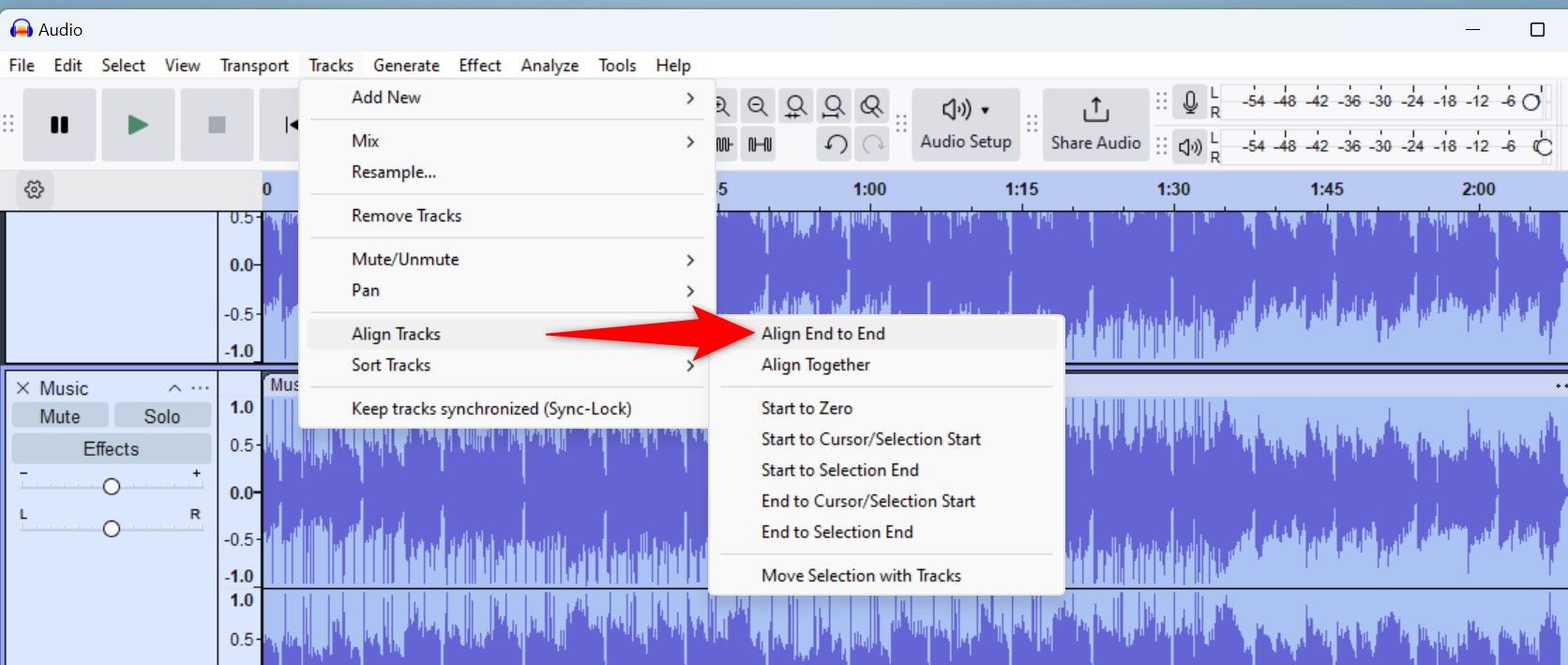Click the Undo arrow icon

836,144
